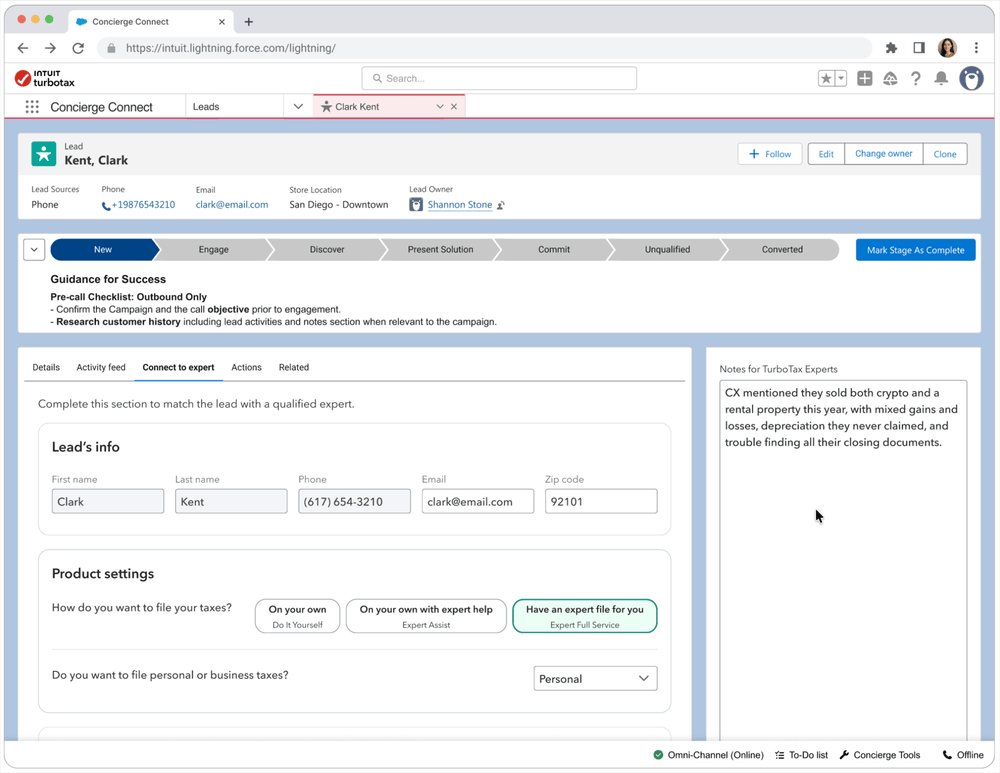Switch to the Related tab
1000x773 pixels.
coord(293,367)
